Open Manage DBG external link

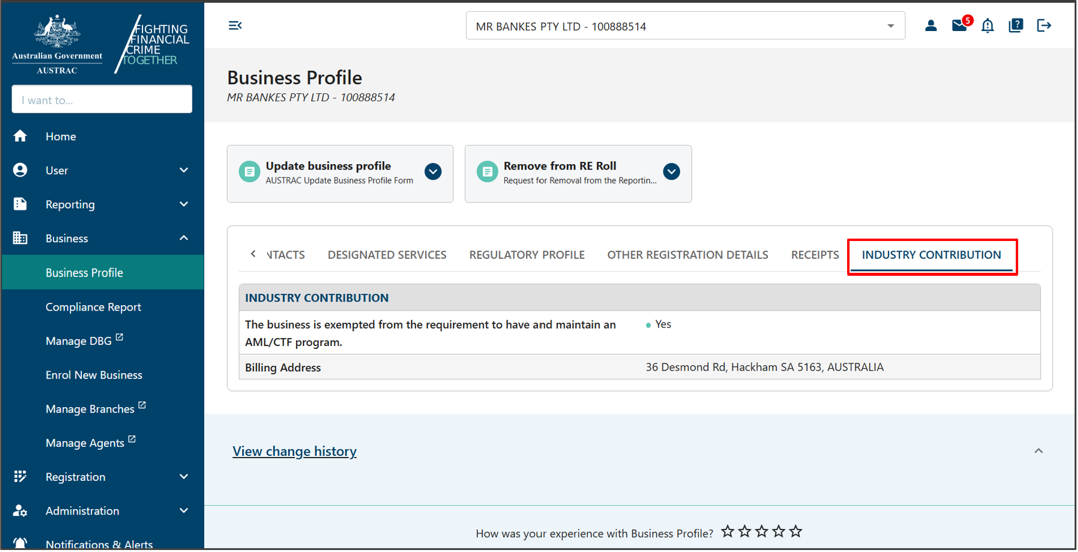click(x=84, y=340)
